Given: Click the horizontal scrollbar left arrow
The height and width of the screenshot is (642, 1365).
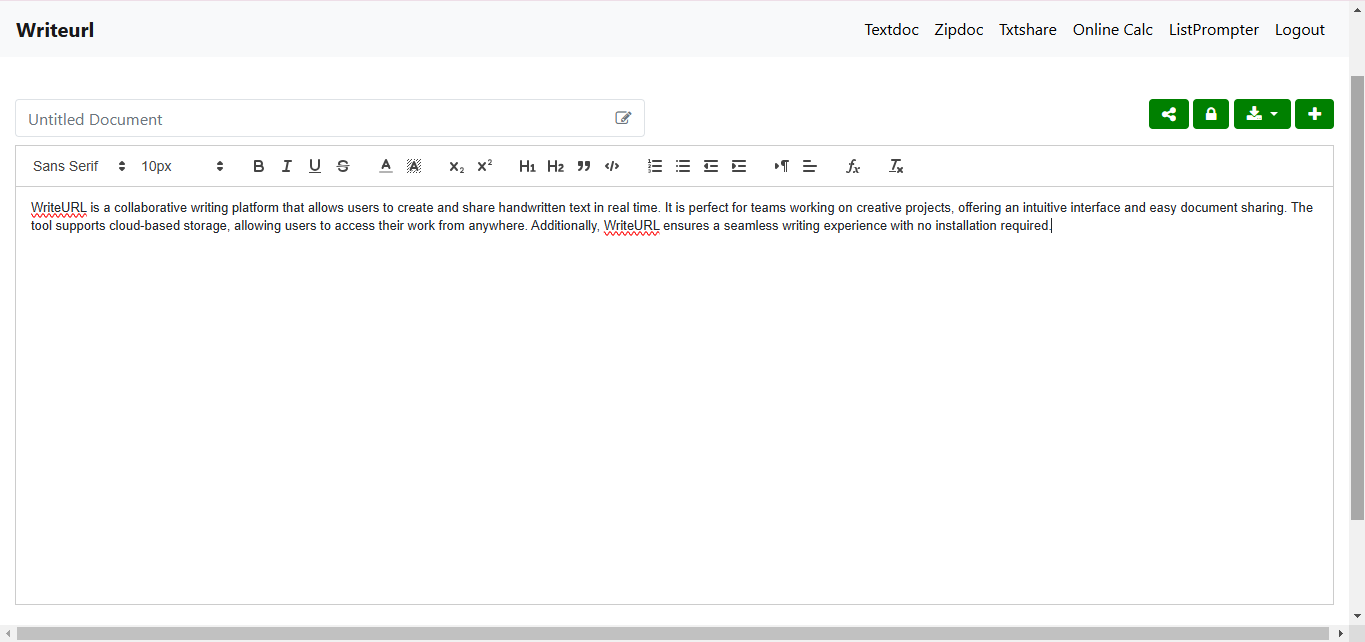Looking at the screenshot, I should click(x=8, y=634).
